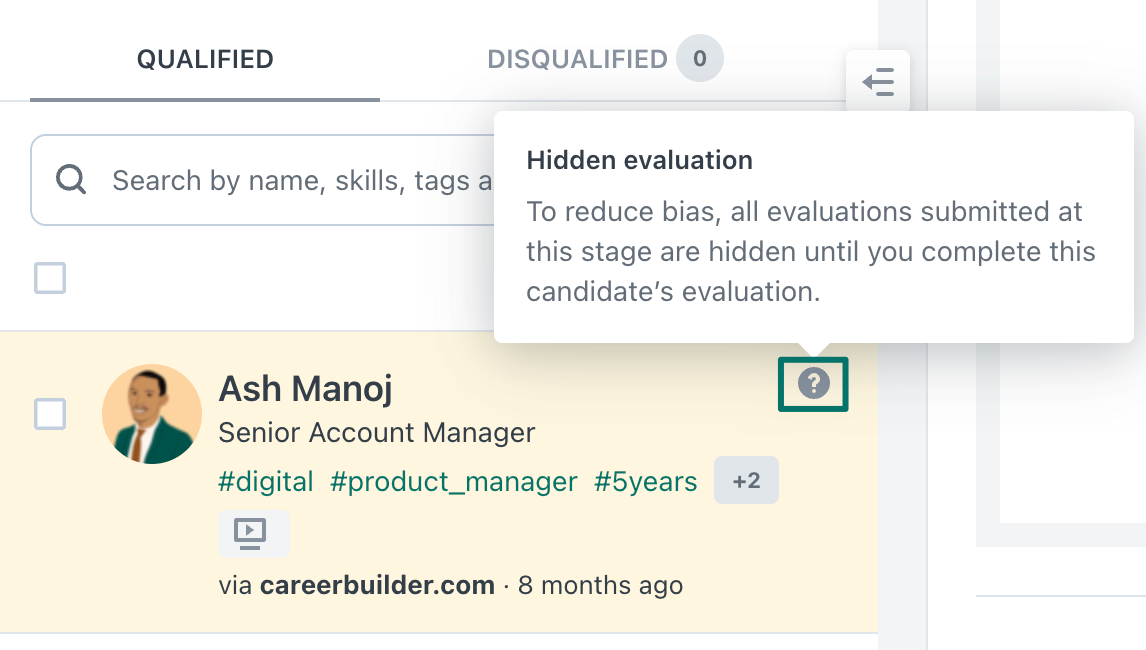Click the hidden evaluation question mark icon
1146x650 pixels.
click(813, 384)
